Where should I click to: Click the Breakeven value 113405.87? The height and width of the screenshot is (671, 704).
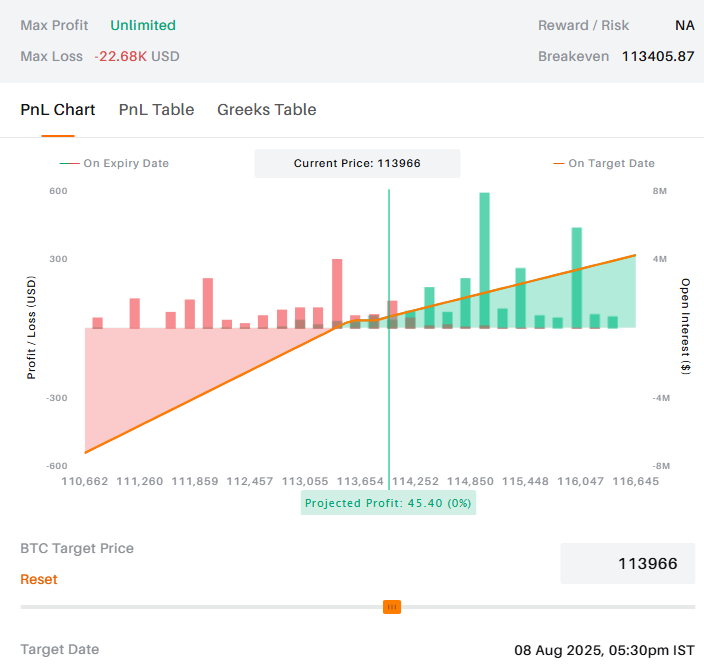pyautogui.click(x=657, y=56)
